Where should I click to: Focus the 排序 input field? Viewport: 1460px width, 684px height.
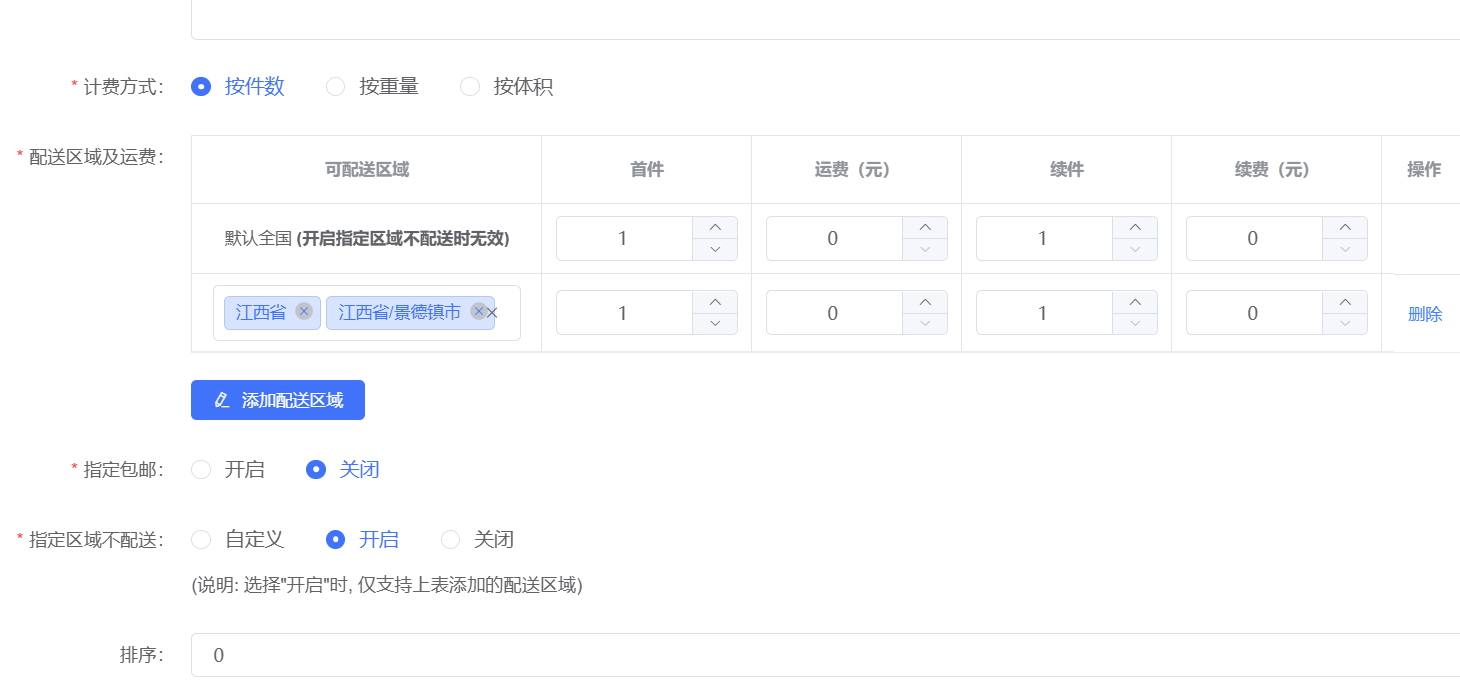(825, 655)
